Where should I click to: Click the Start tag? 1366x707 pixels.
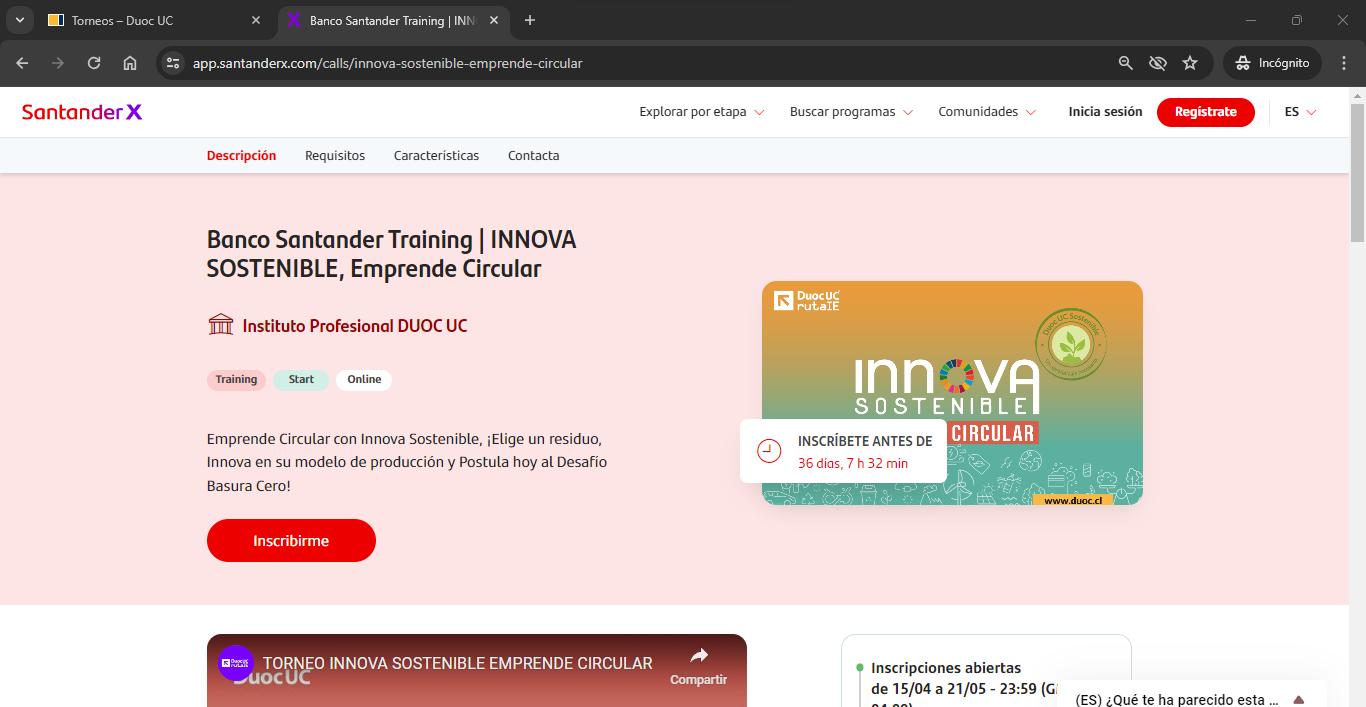tap(301, 380)
